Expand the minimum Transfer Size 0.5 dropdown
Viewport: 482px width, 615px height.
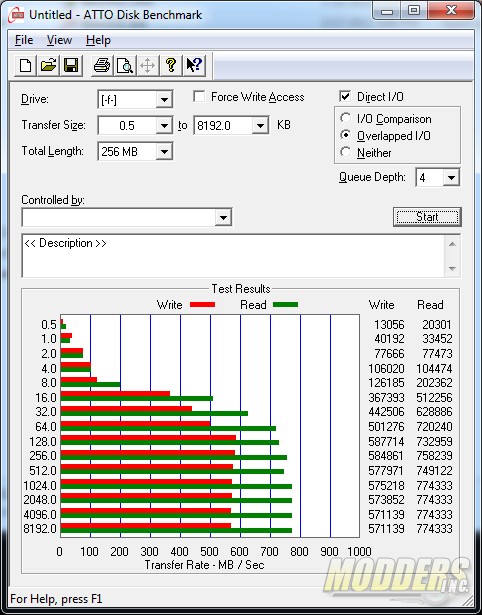[164, 126]
